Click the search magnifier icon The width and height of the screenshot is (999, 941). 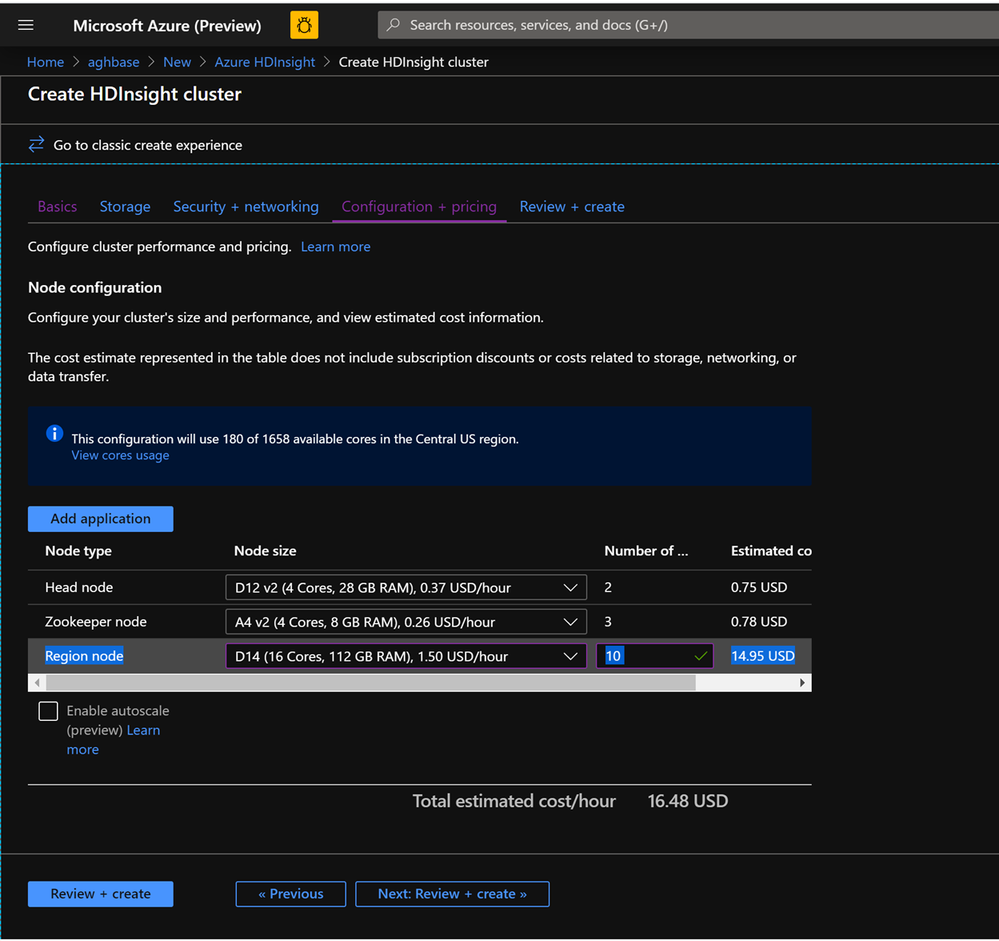393,25
